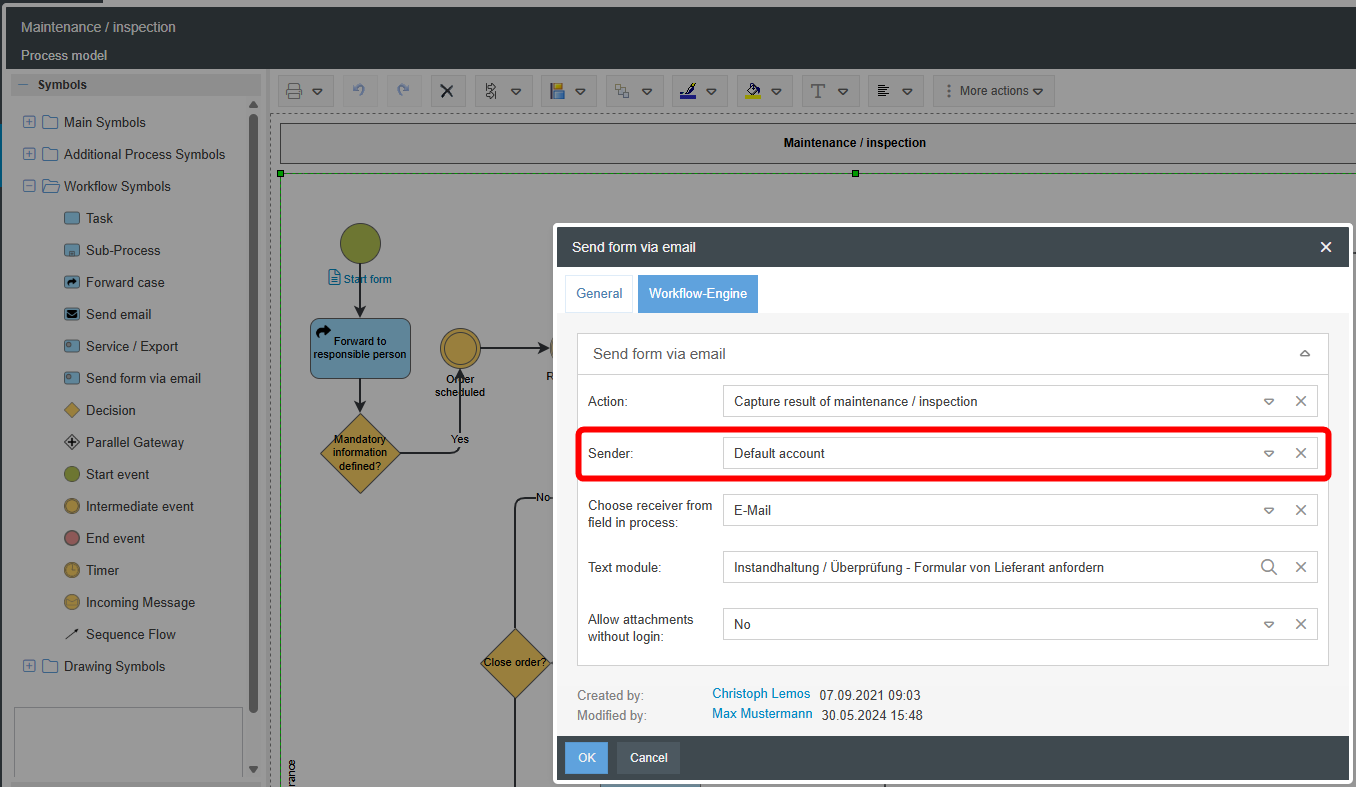1356x787 pixels.
Task: Select the Task symbol icon
Action: pos(72,218)
